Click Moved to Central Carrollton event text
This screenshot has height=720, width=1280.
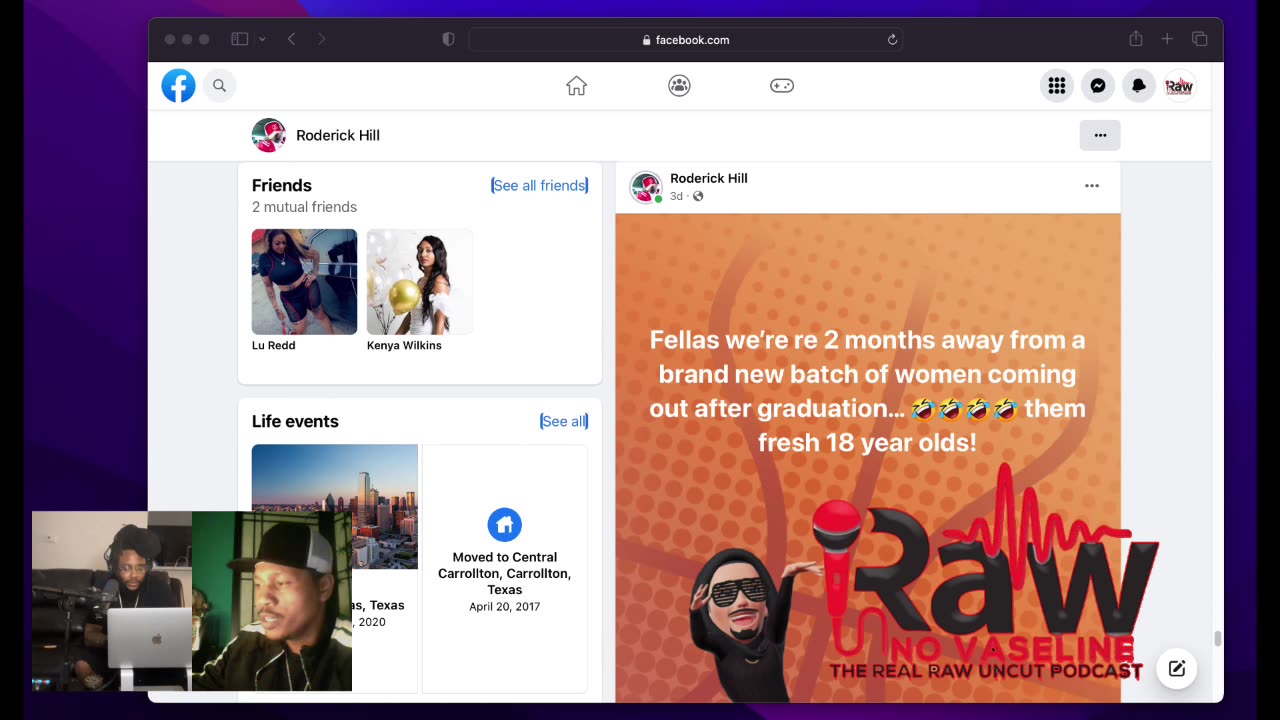[505, 573]
